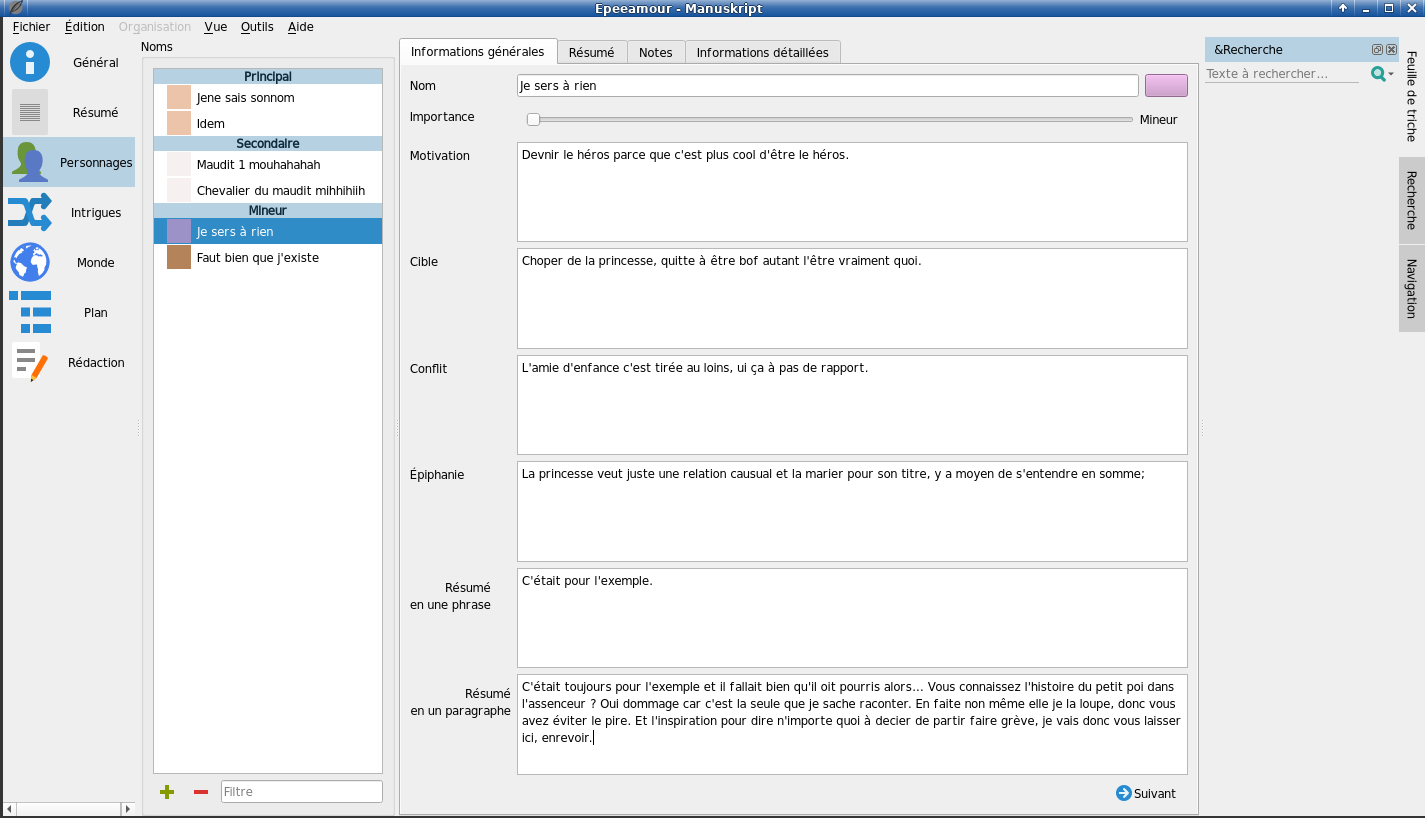
Task: Open the Vue menu
Action: [215, 27]
